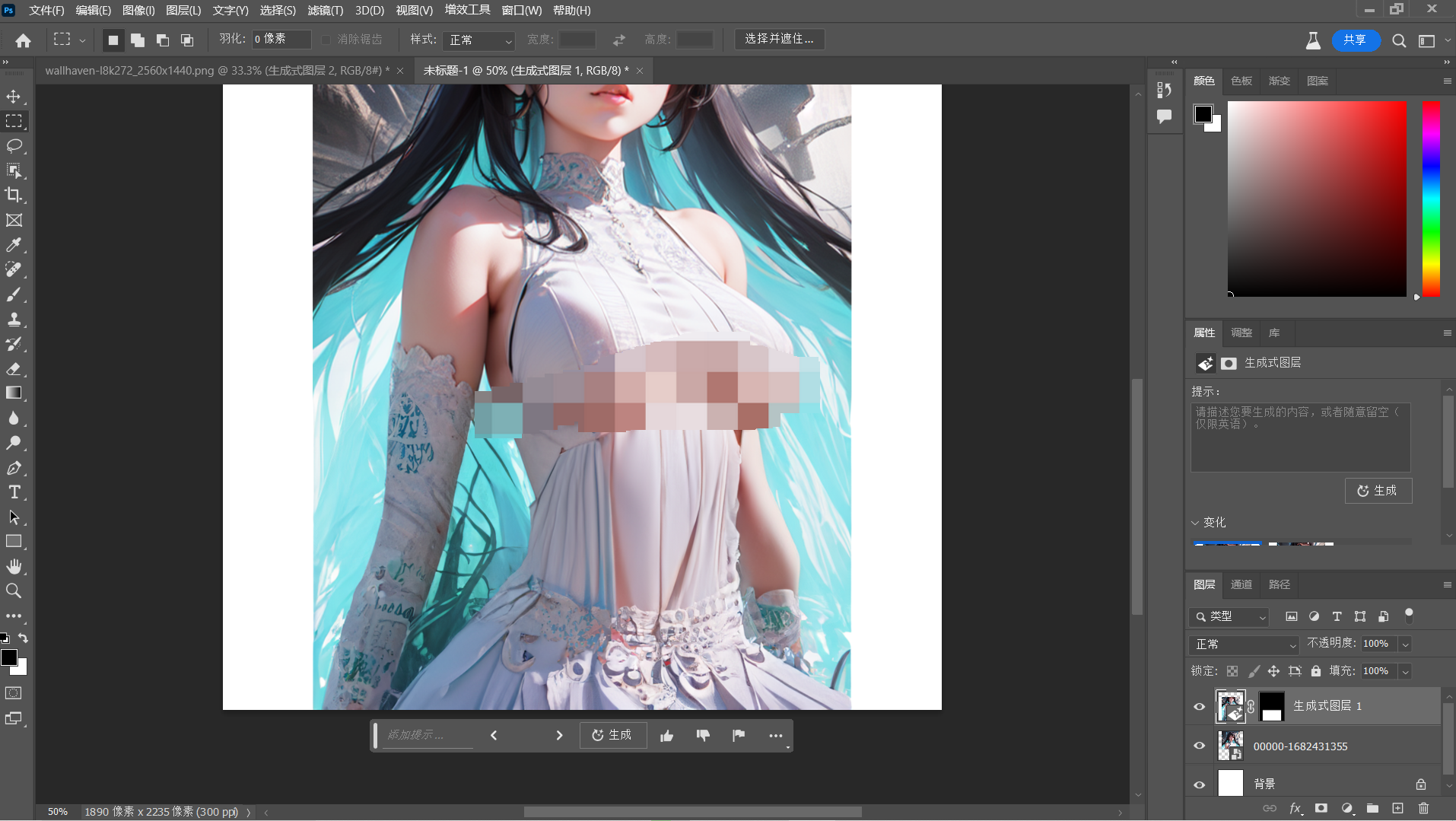Image resolution: width=1456 pixels, height=821 pixels.
Task: Select the Dodge tool
Action: (x=14, y=443)
